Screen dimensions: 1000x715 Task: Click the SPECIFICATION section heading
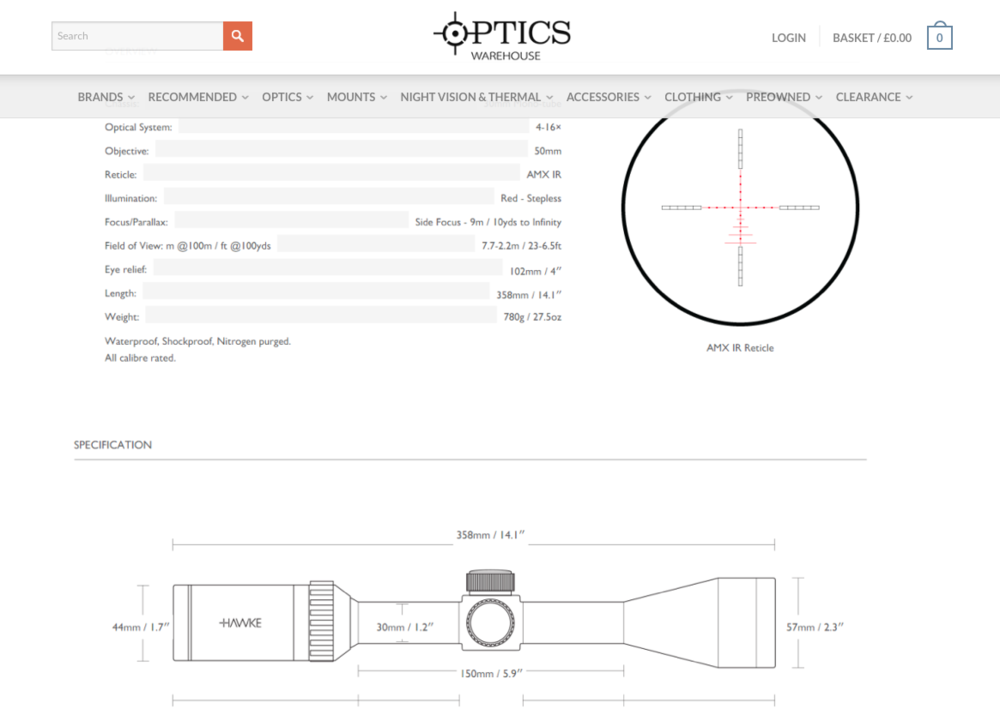113,445
